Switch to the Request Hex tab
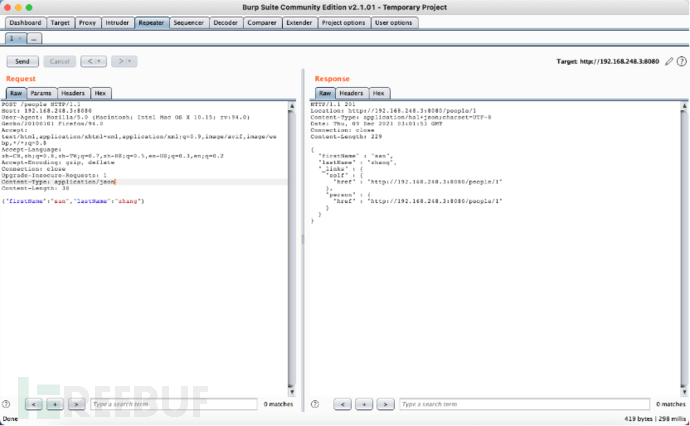Image resolution: width=690 pixels, height=426 pixels. (x=100, y=93)
